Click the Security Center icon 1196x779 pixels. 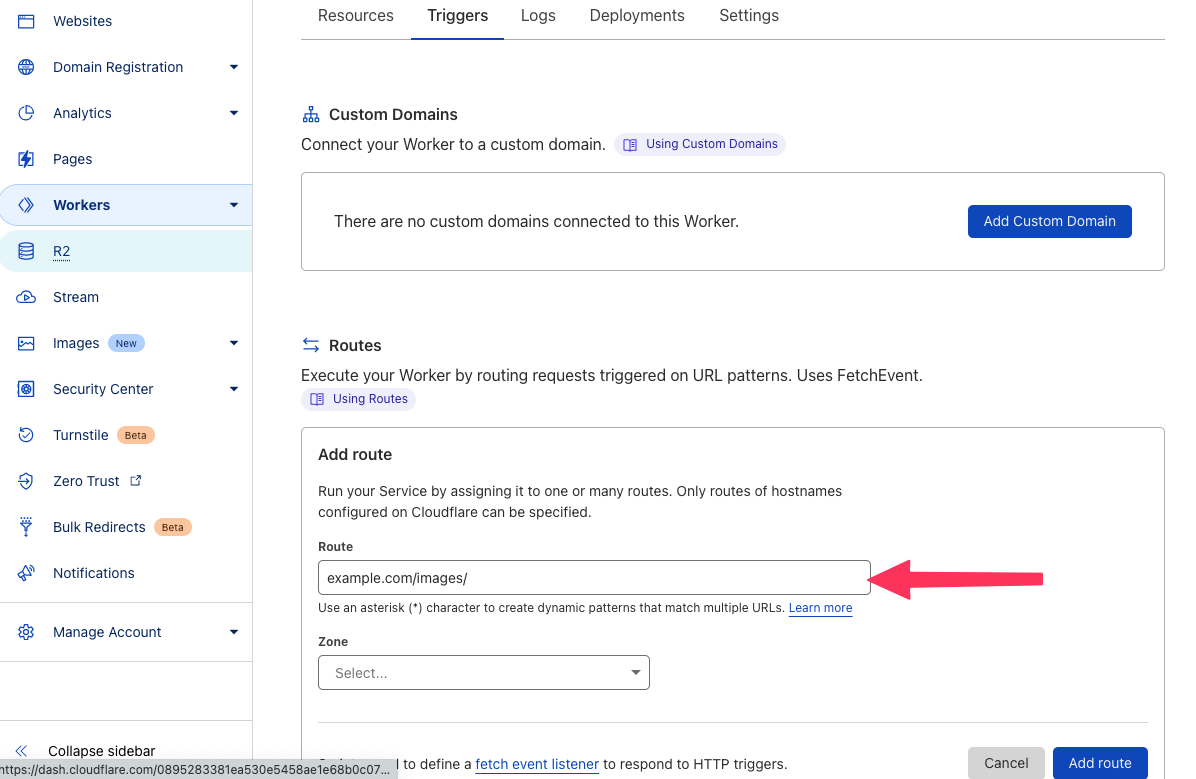[26, 389]
